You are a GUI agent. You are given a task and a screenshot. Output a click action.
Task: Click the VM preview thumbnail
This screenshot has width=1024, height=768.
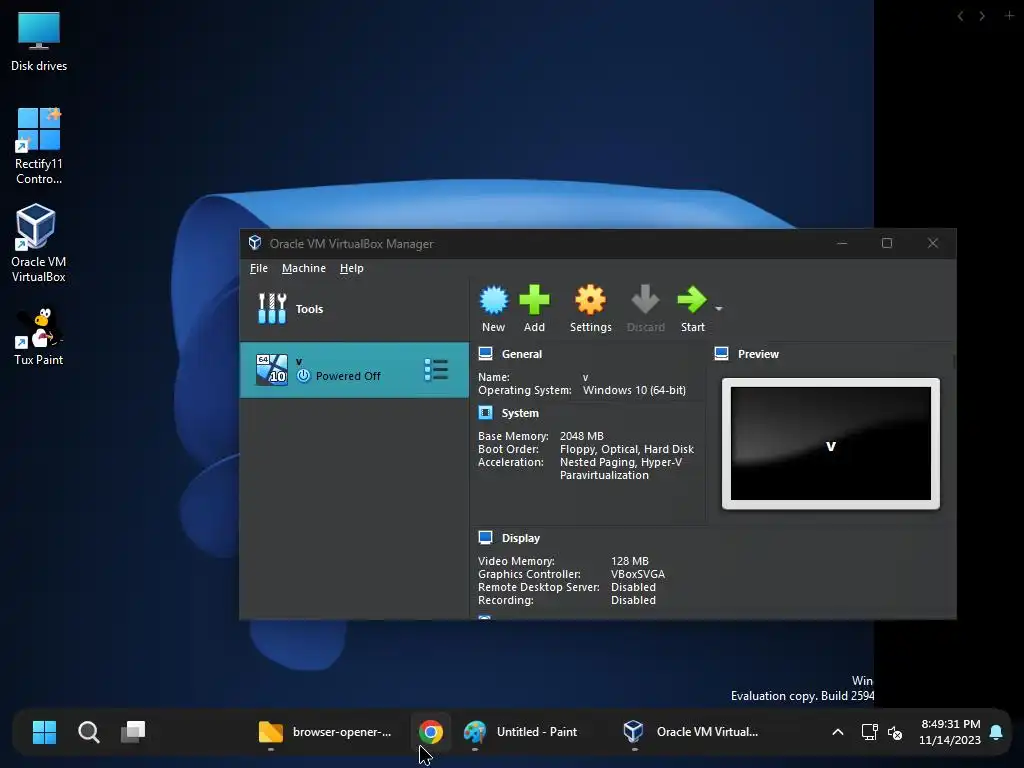831,443
